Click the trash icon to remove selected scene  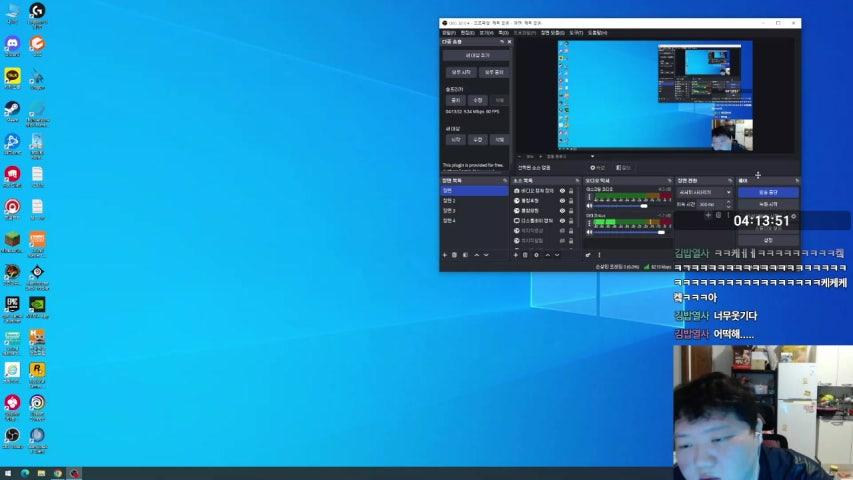click(454, 255)
